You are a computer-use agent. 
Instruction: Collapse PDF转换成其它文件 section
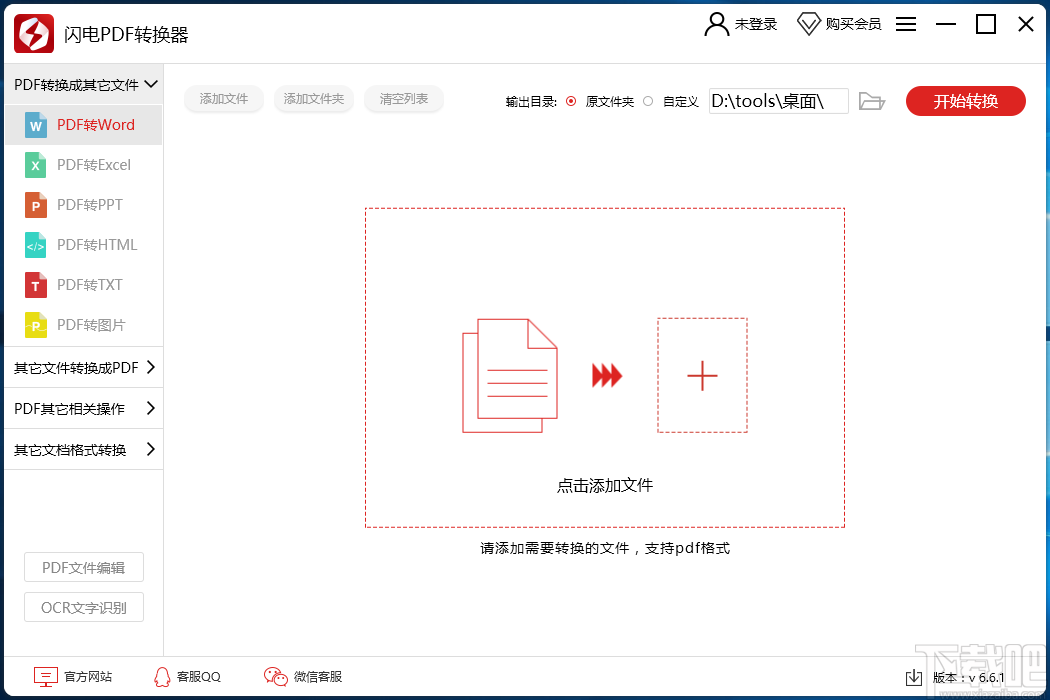point(80,84)
